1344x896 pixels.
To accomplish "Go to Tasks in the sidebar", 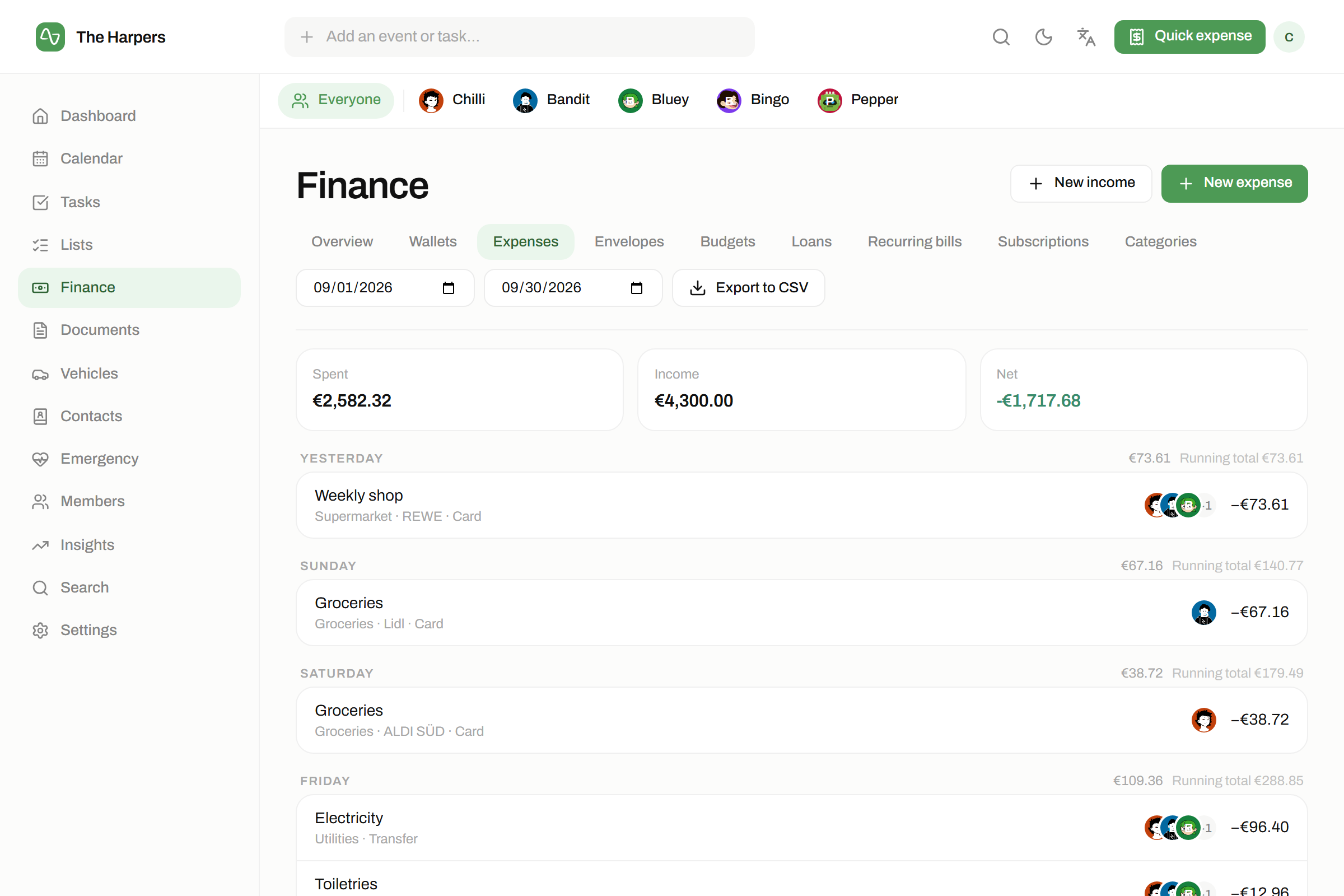I will click(x=129, y=202).
